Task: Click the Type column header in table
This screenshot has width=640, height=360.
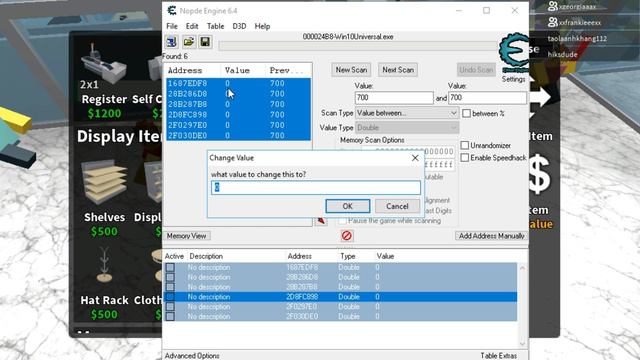Action: coord(348,256)
